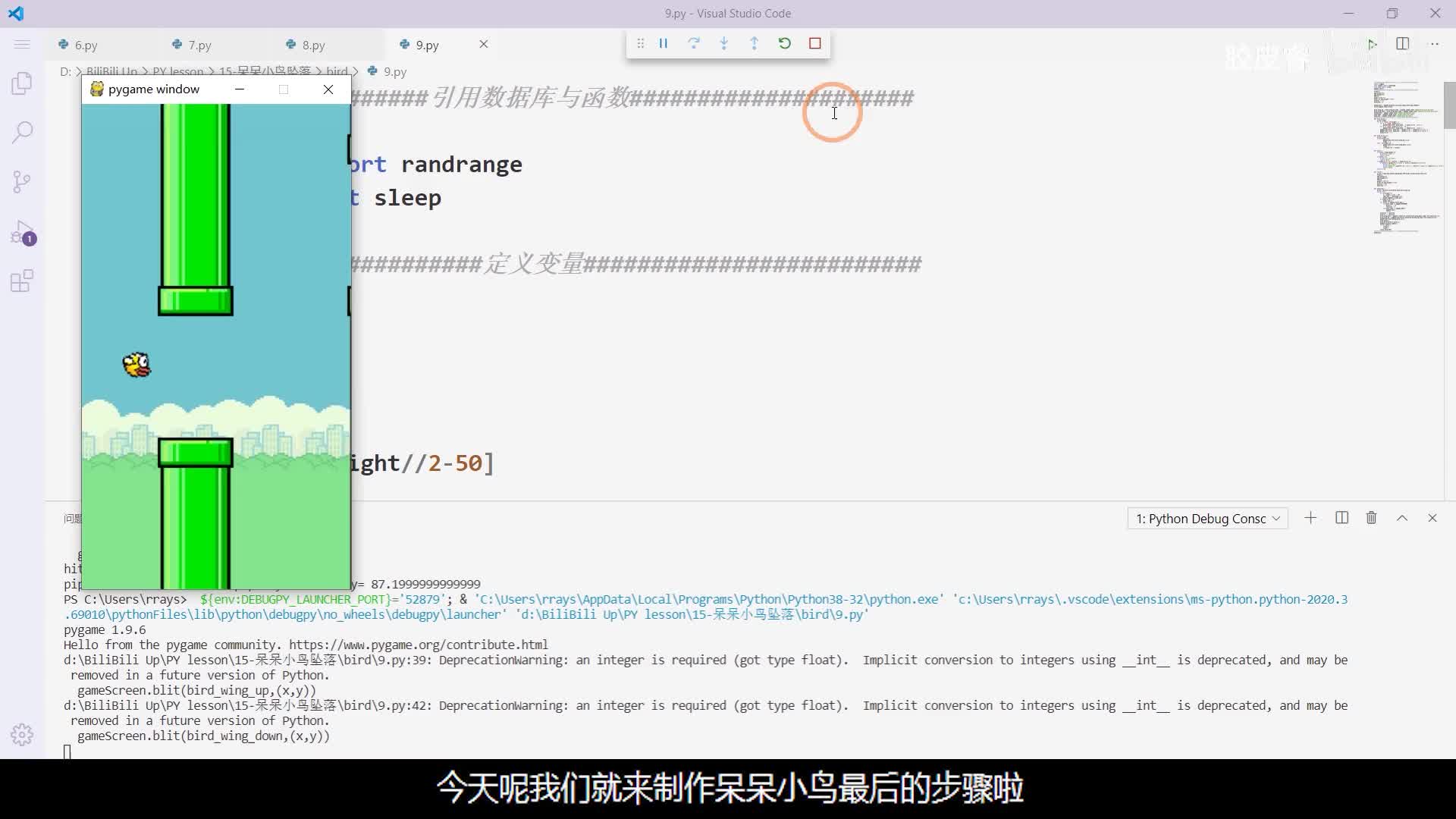Open the Run and Debug view
Viewport: 1456px width, 819px height.
pos(22,232)
